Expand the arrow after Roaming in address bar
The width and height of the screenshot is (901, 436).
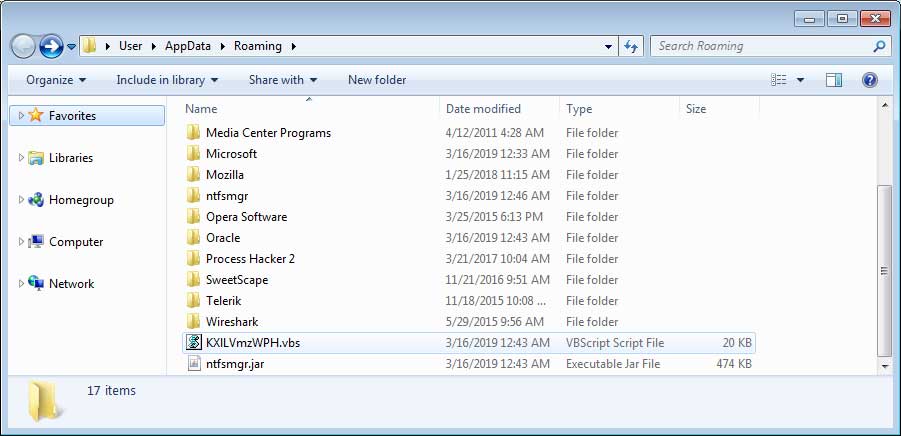point(294,47)
